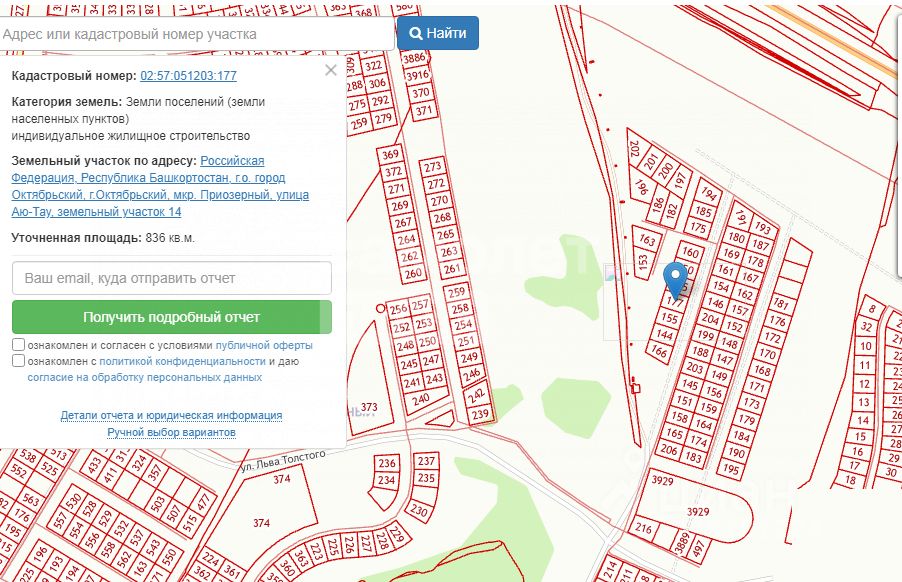Open the parcel address link

[x=160, y=186]
